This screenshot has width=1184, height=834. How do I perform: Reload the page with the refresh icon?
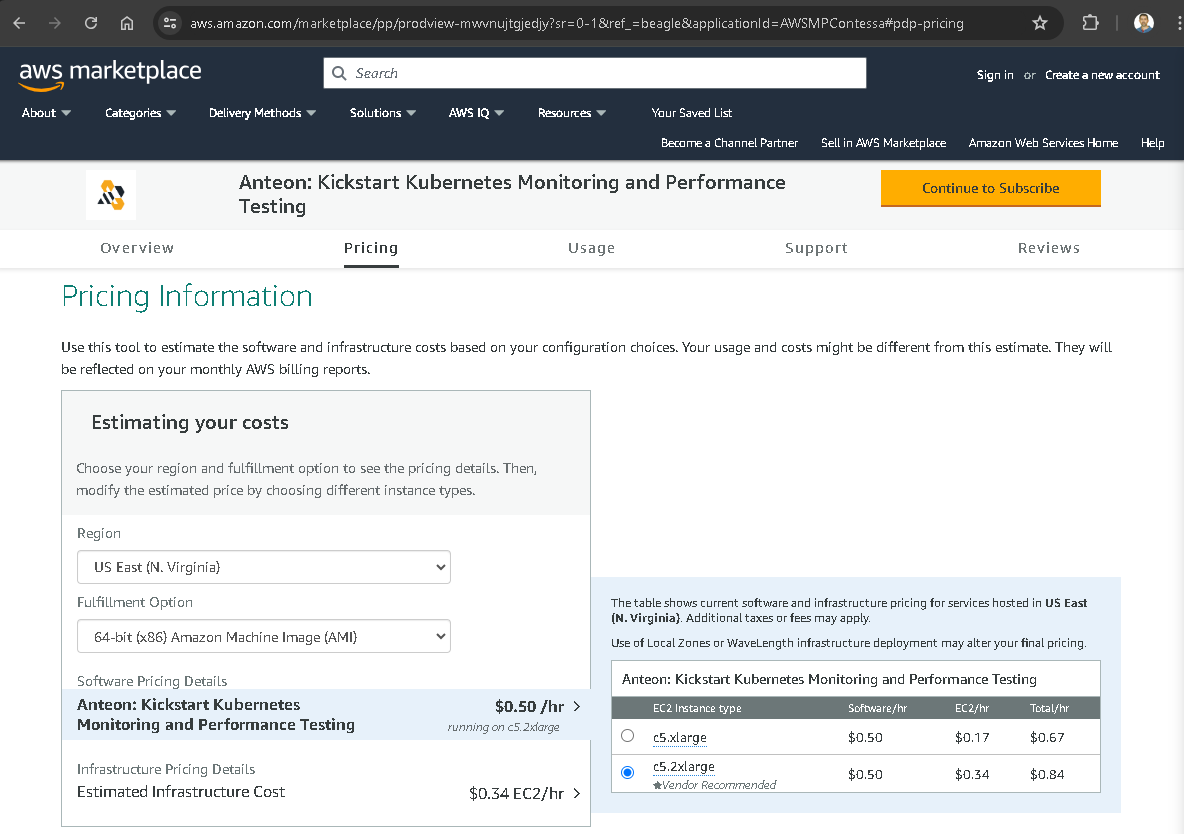click(x=91, y=23)
